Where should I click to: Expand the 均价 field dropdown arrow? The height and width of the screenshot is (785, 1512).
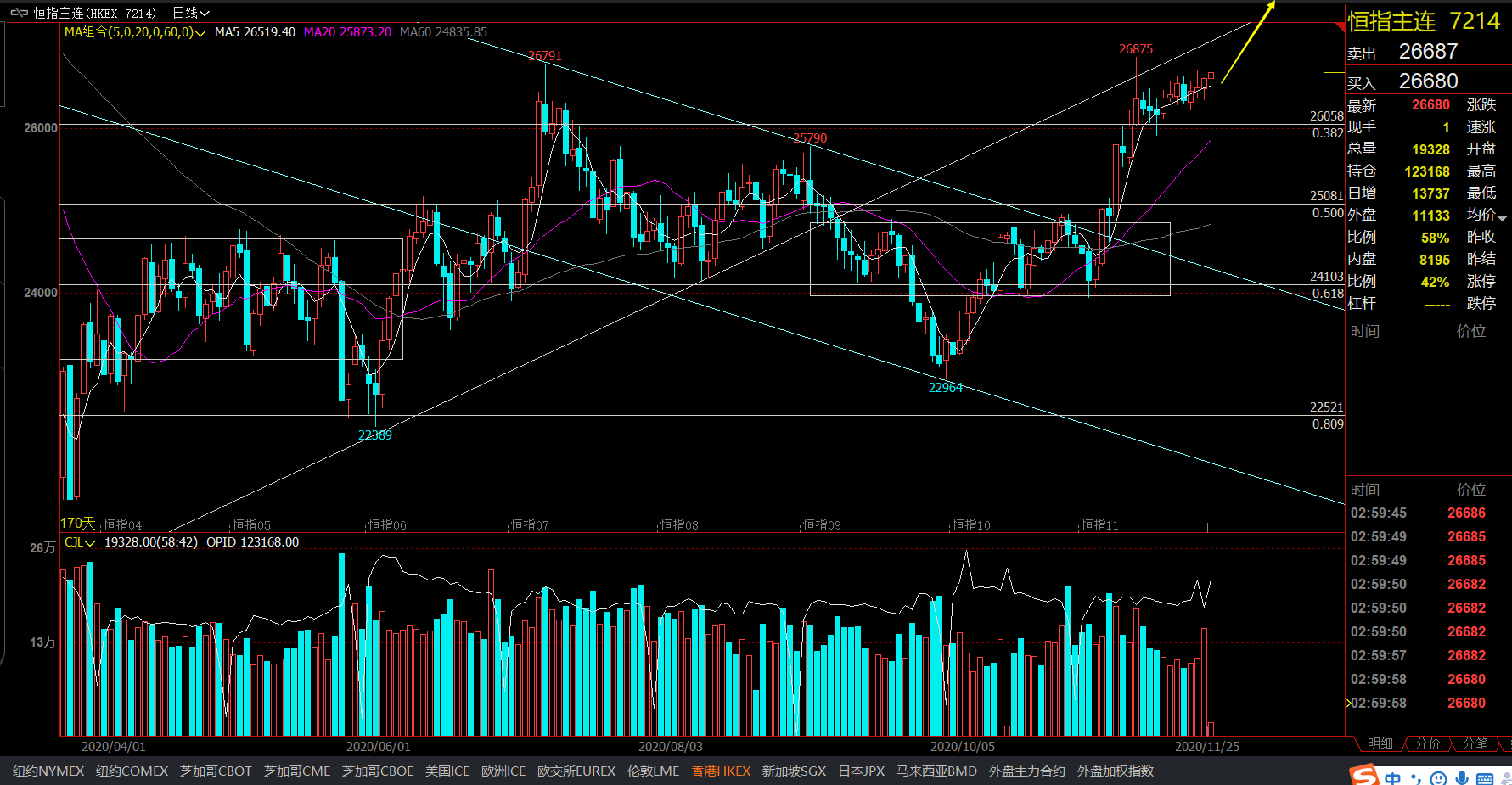point(1502,218)
